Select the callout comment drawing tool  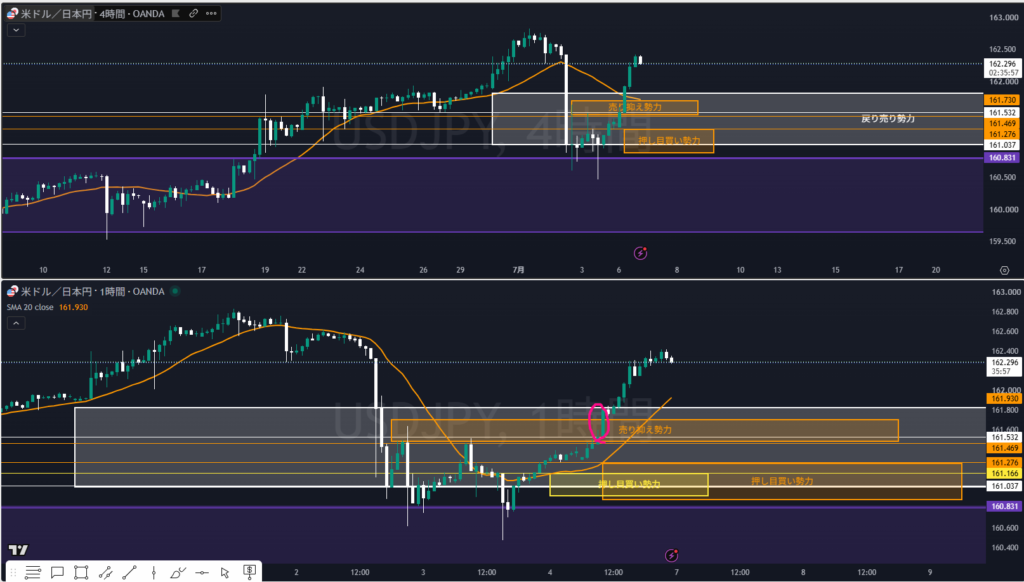point(57,573)
